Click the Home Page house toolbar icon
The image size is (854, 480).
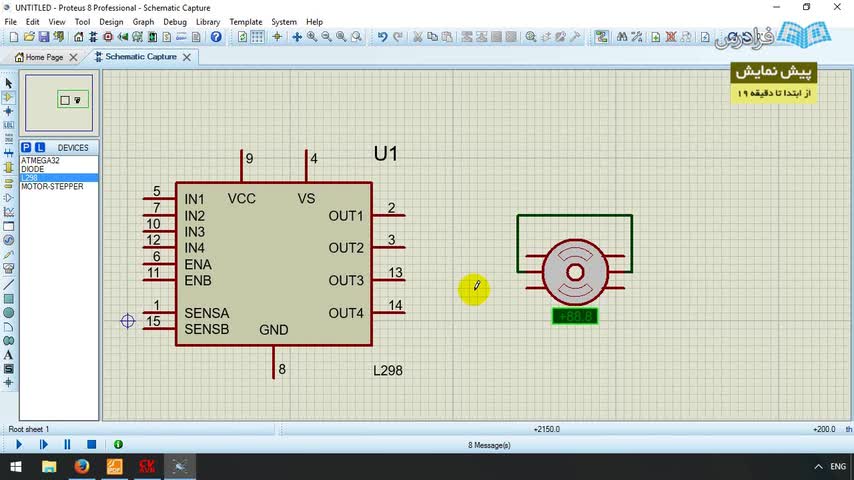tap(78, 37)
